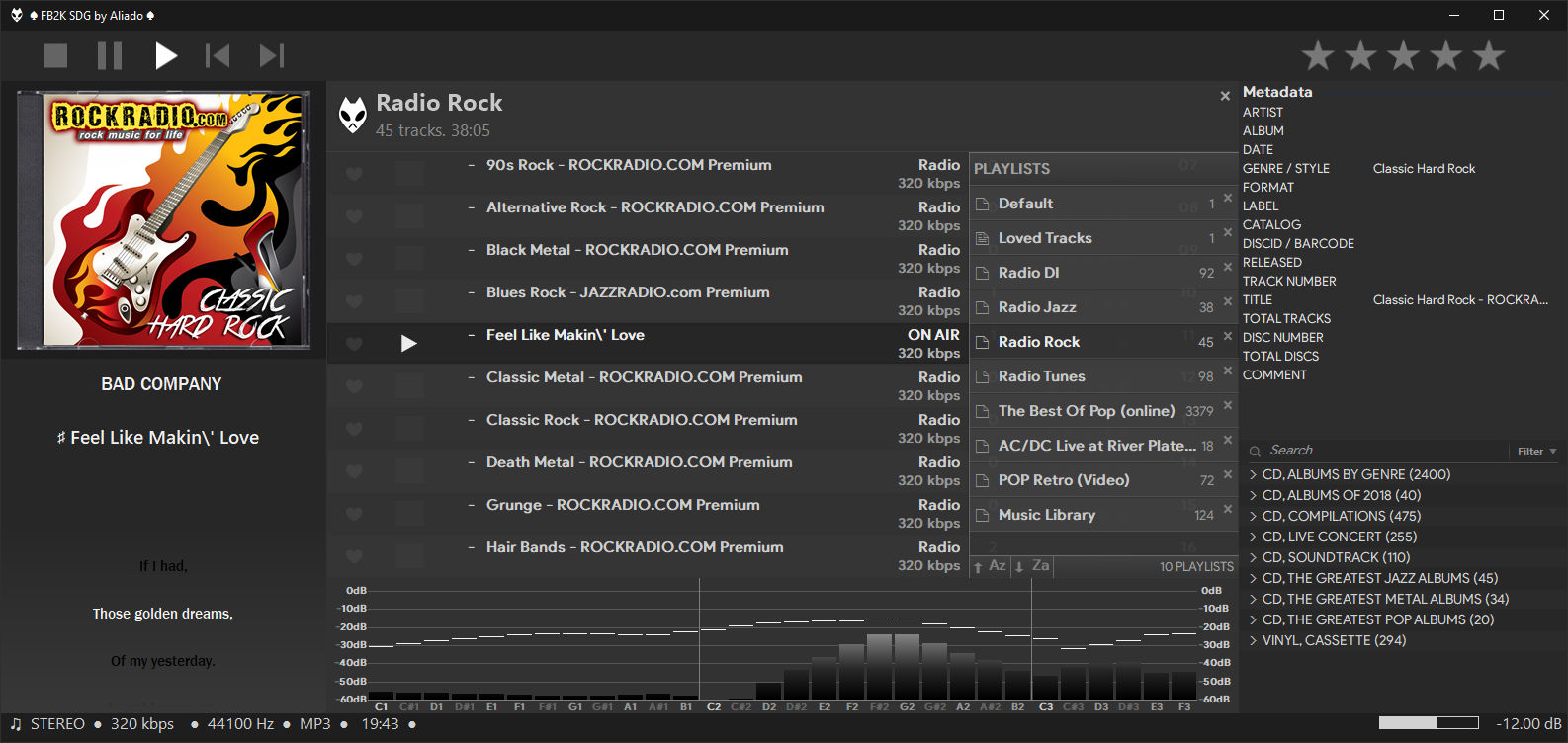Screen dimensions: 1568x743
Task: Sort playlists descending with the Za button
Action: [x=1034, y=566]
